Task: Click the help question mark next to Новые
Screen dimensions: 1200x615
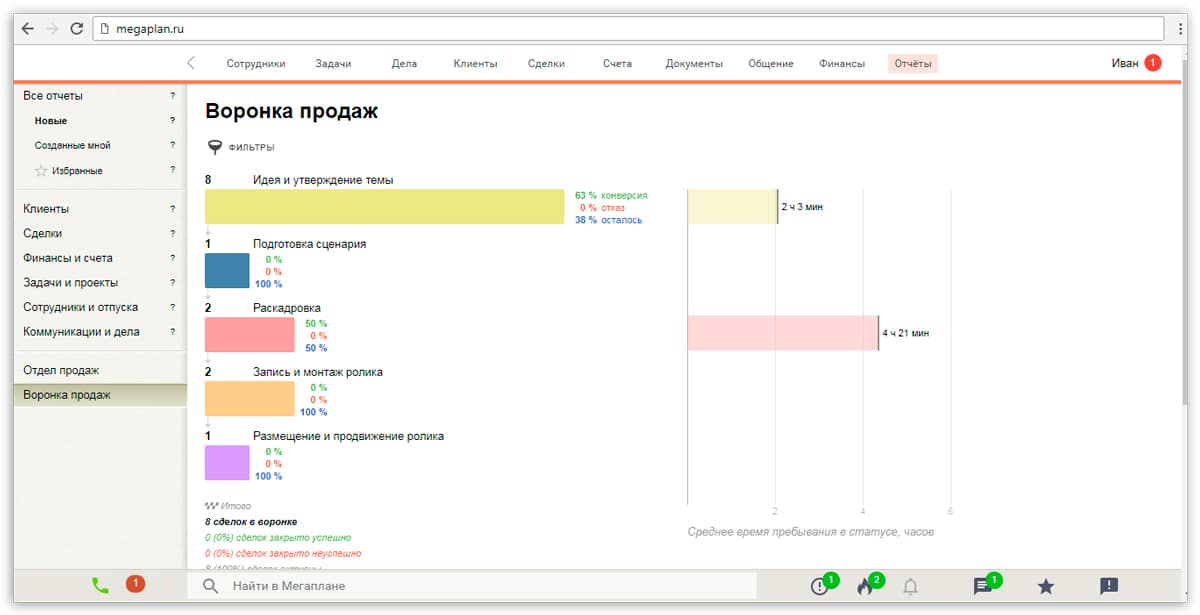Action: (x=172, y=121)
